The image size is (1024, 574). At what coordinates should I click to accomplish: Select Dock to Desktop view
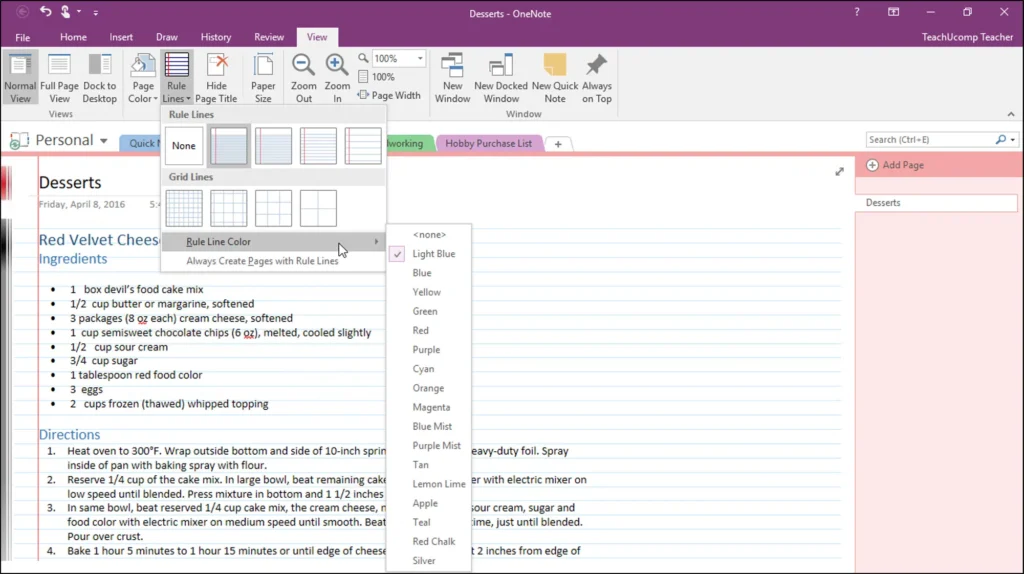pos(99,78)
